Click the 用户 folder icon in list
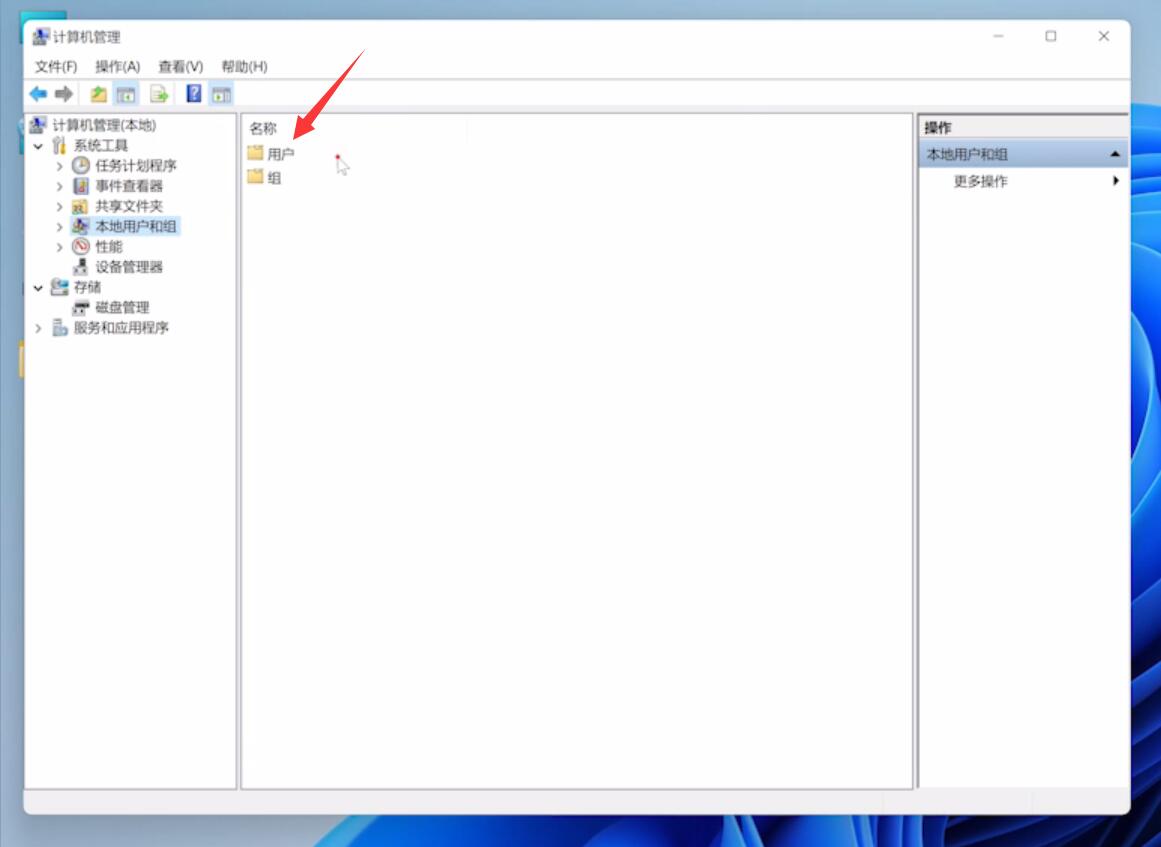 coord(255,153)
